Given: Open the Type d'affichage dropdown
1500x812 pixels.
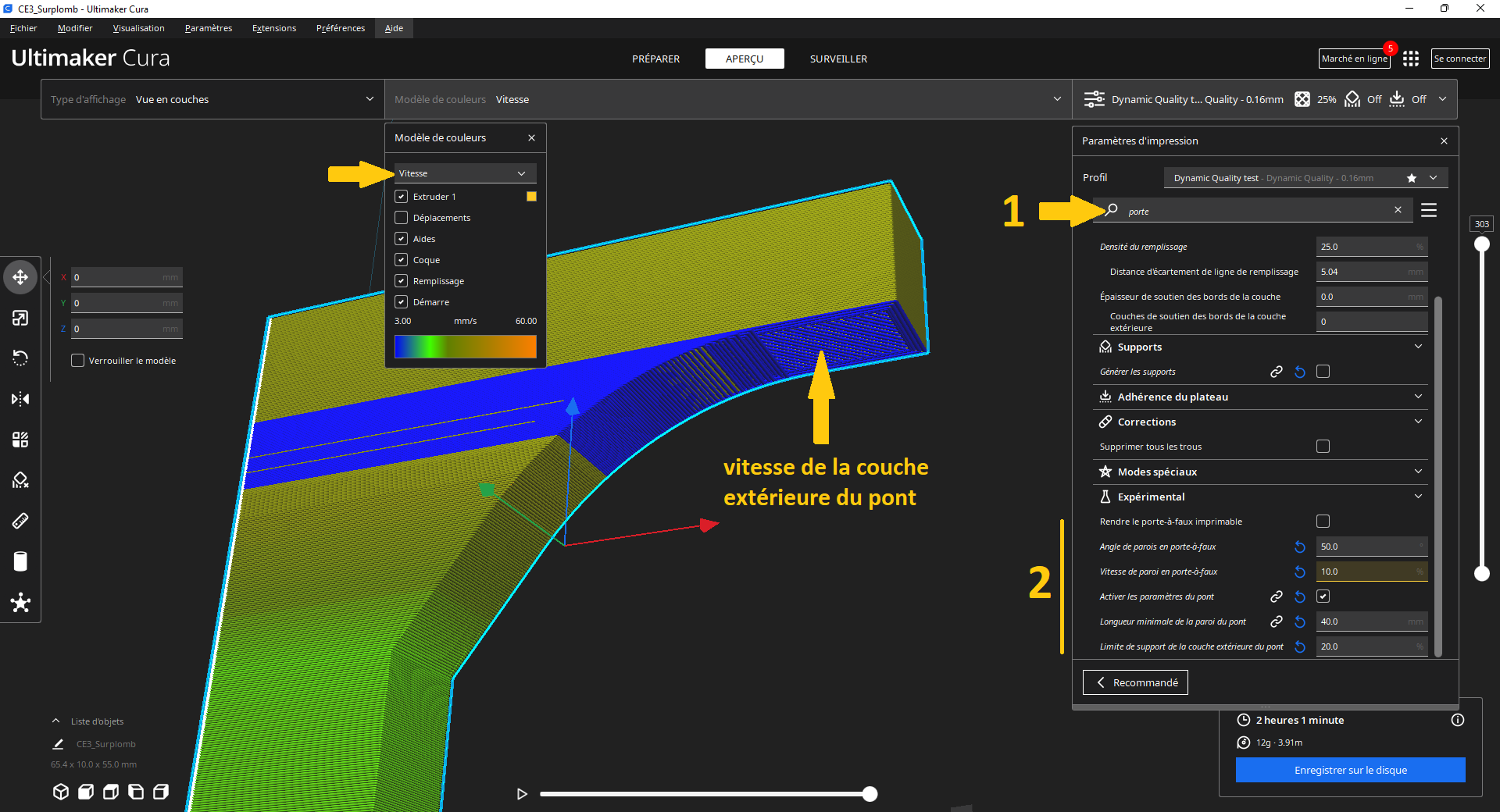Looking at the screenshot, I should click(212, 99).
